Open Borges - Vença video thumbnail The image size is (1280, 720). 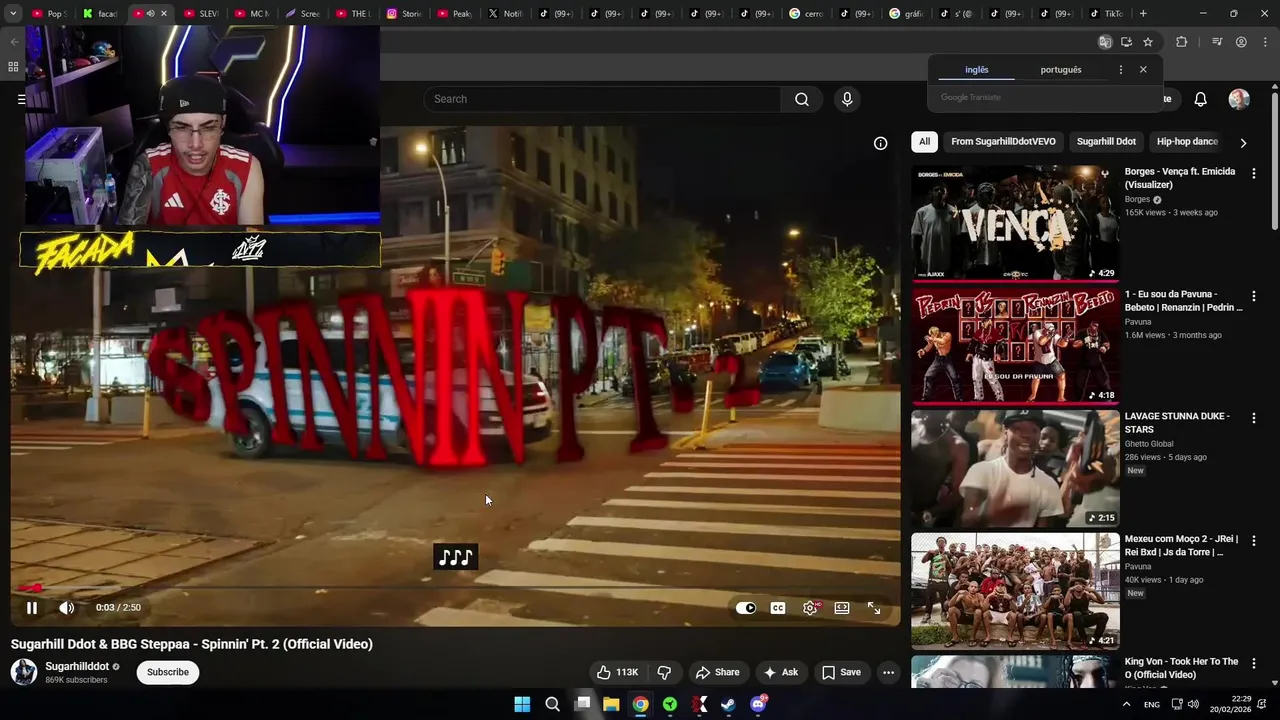[x=1015, y=223]
